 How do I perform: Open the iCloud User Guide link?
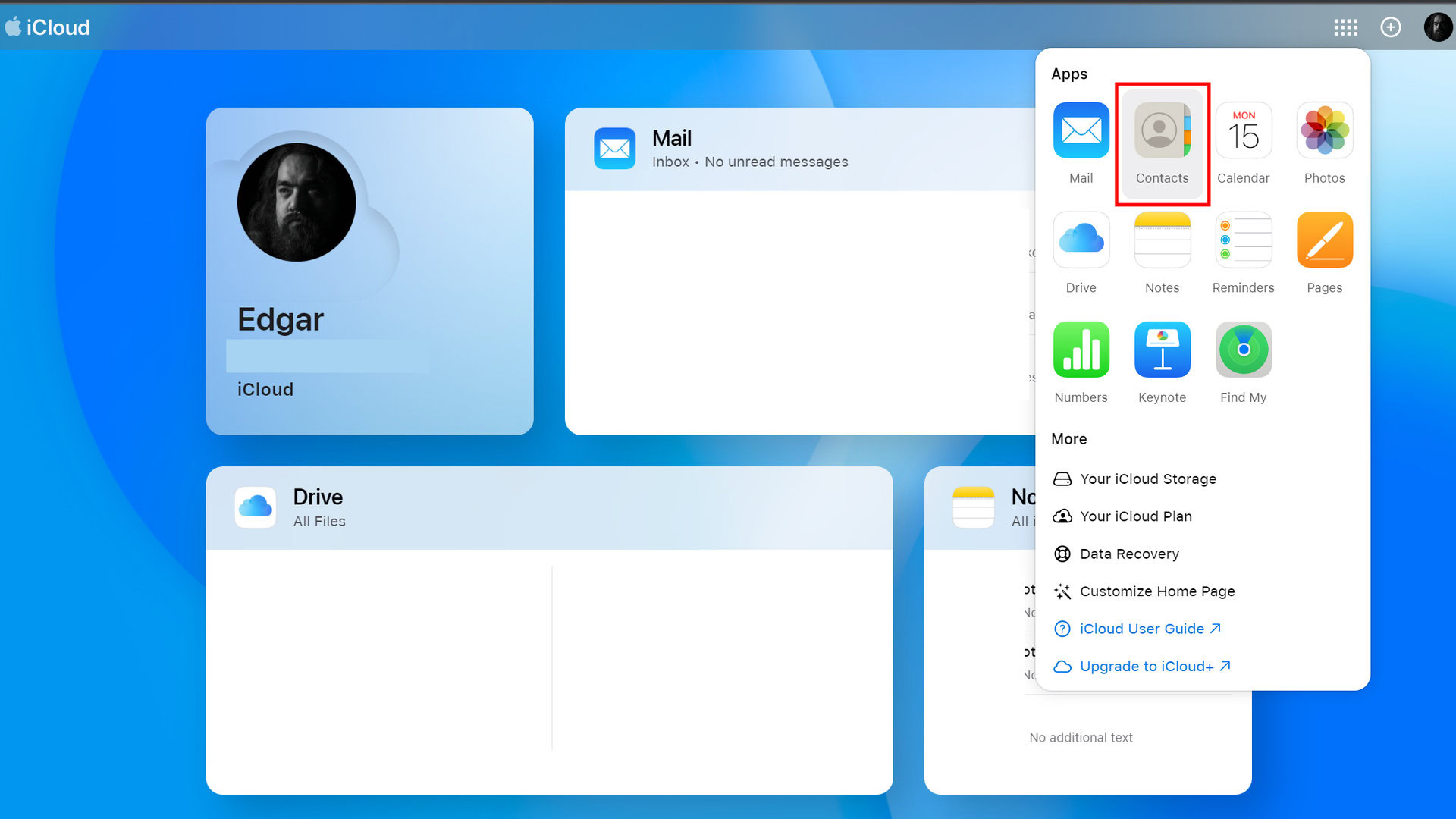pyautogui.click(x=1141, y=629)
